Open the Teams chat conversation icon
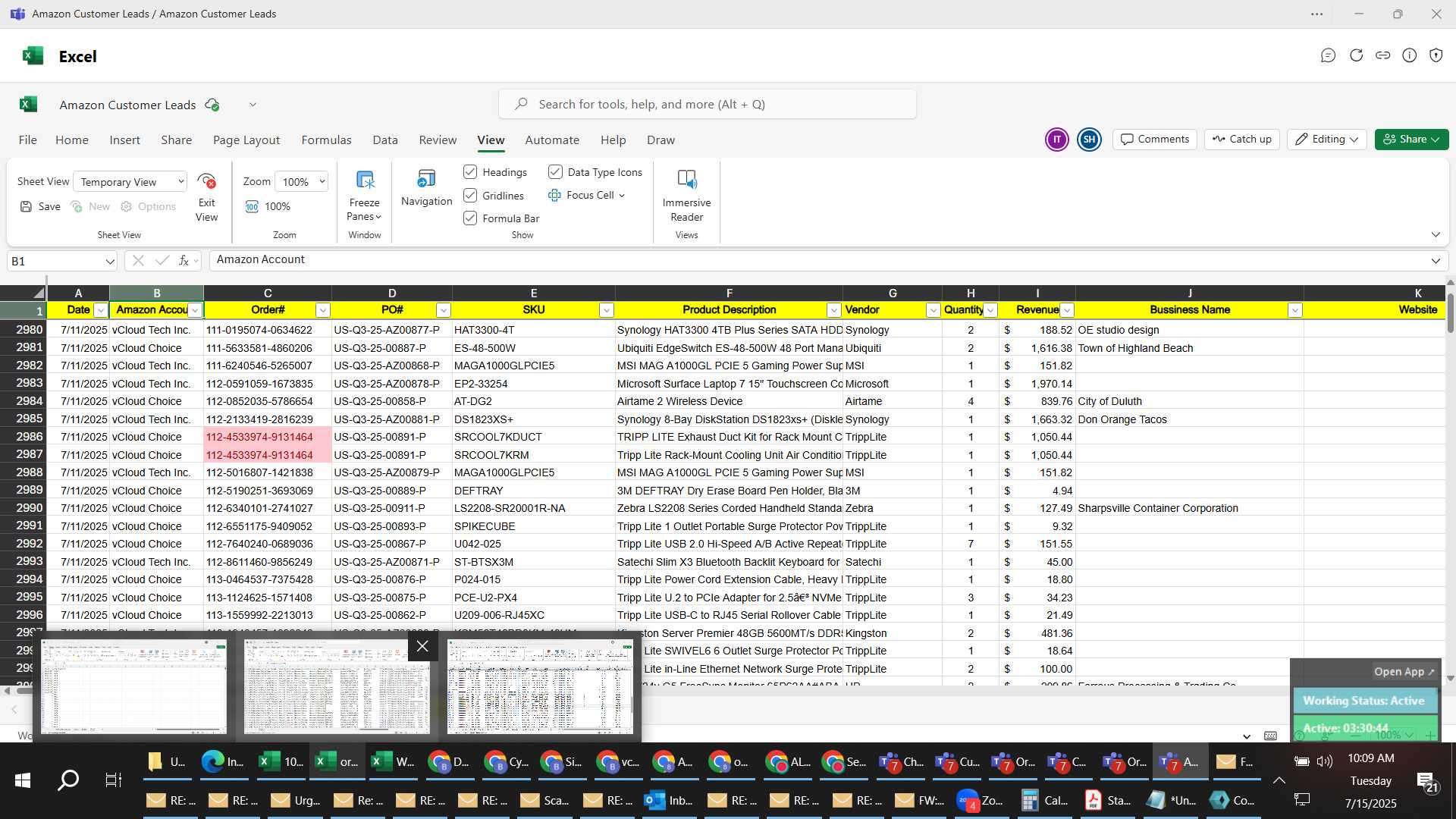The height and width of the screenshot is (819, 1456). (1328, 55)
